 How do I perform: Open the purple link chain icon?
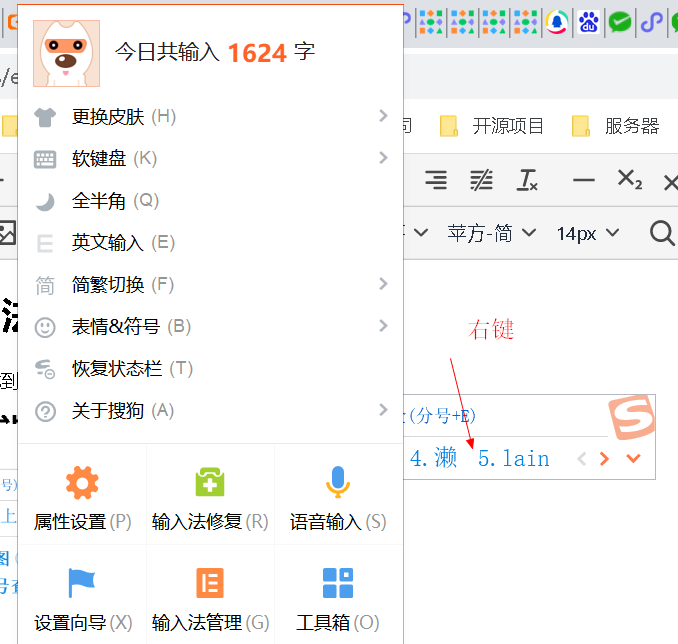click(652, 22)
